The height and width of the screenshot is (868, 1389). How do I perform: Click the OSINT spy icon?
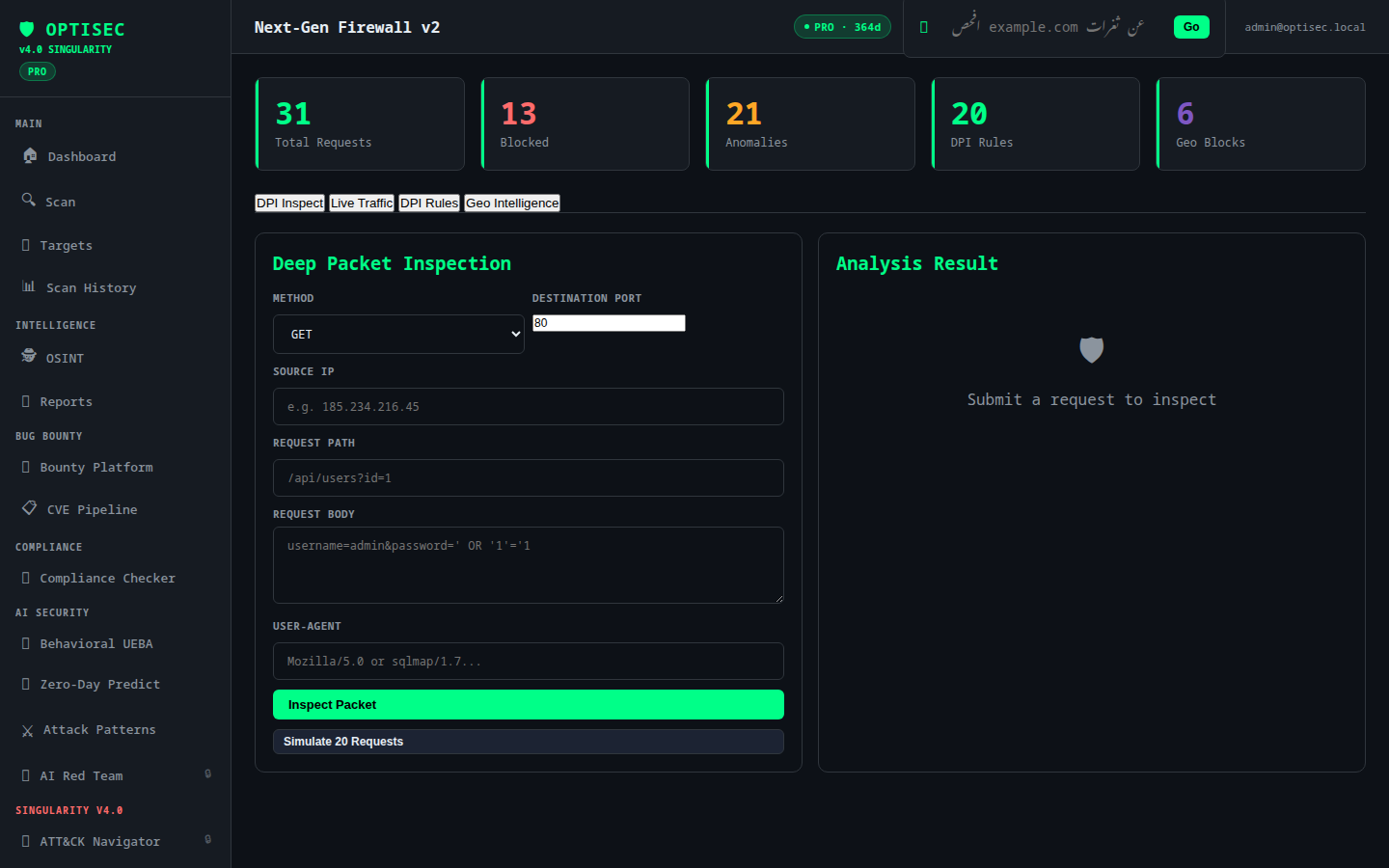[x=29, y=356]
